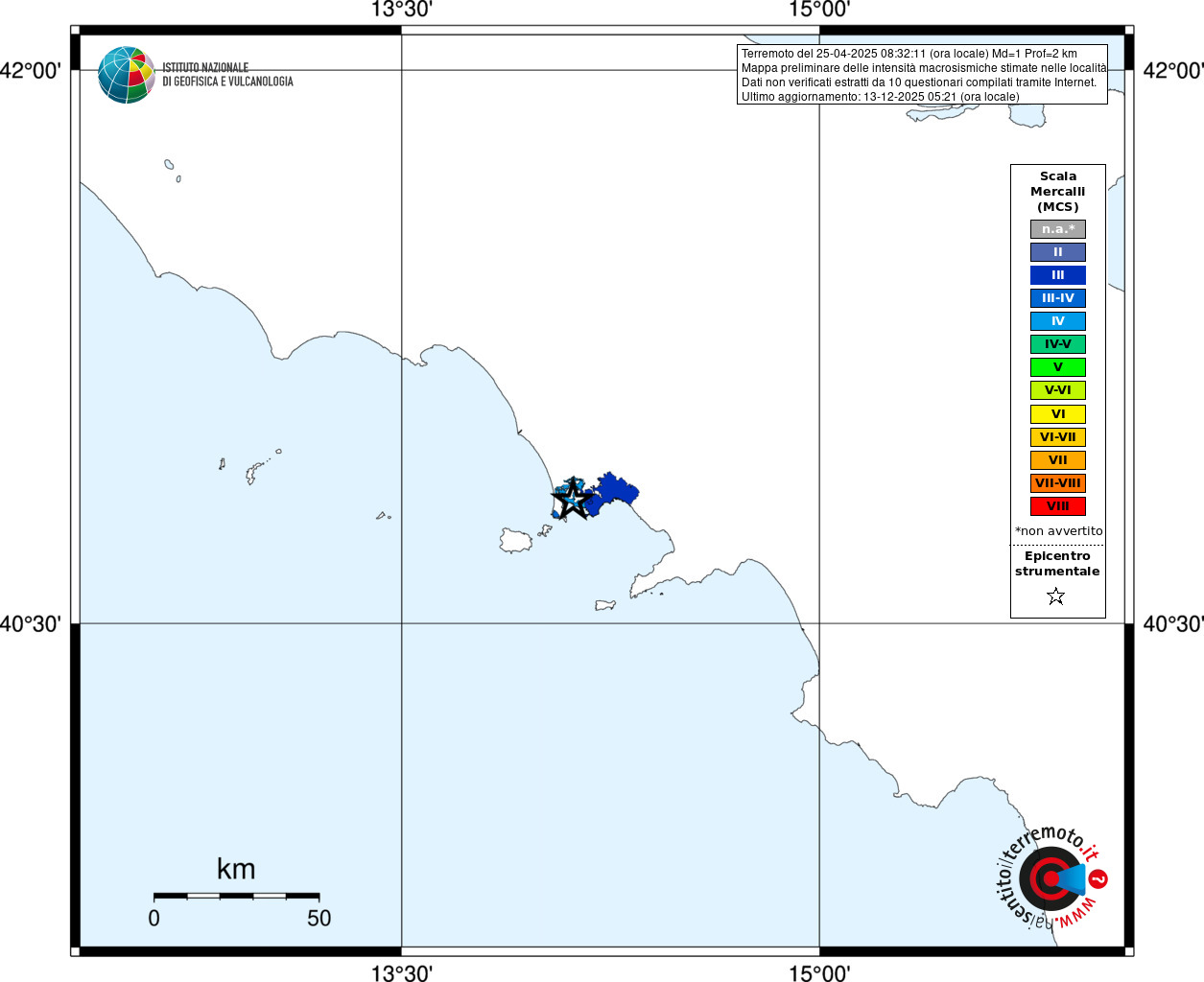The height and width of the screenshot is (982, 1204).
Task: Select the intensity II legend swatch
Action: tap(1058, 252)
